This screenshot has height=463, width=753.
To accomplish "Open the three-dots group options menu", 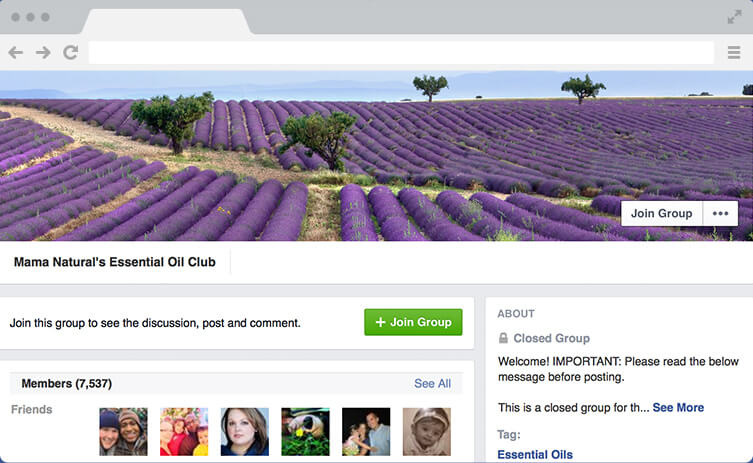I will 720,213.
